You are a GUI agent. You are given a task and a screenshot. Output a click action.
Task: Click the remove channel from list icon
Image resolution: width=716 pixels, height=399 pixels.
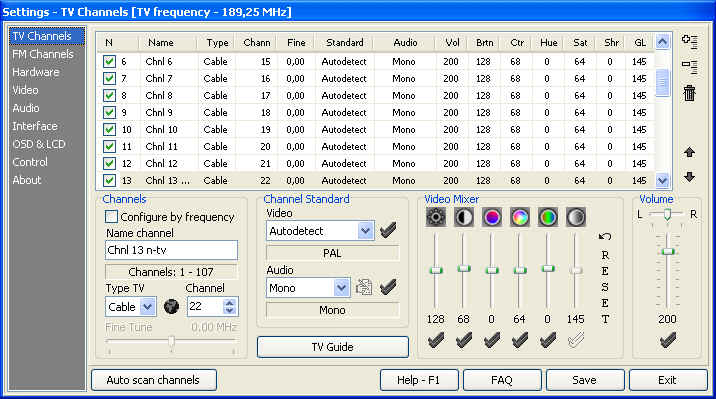(690, 67)
